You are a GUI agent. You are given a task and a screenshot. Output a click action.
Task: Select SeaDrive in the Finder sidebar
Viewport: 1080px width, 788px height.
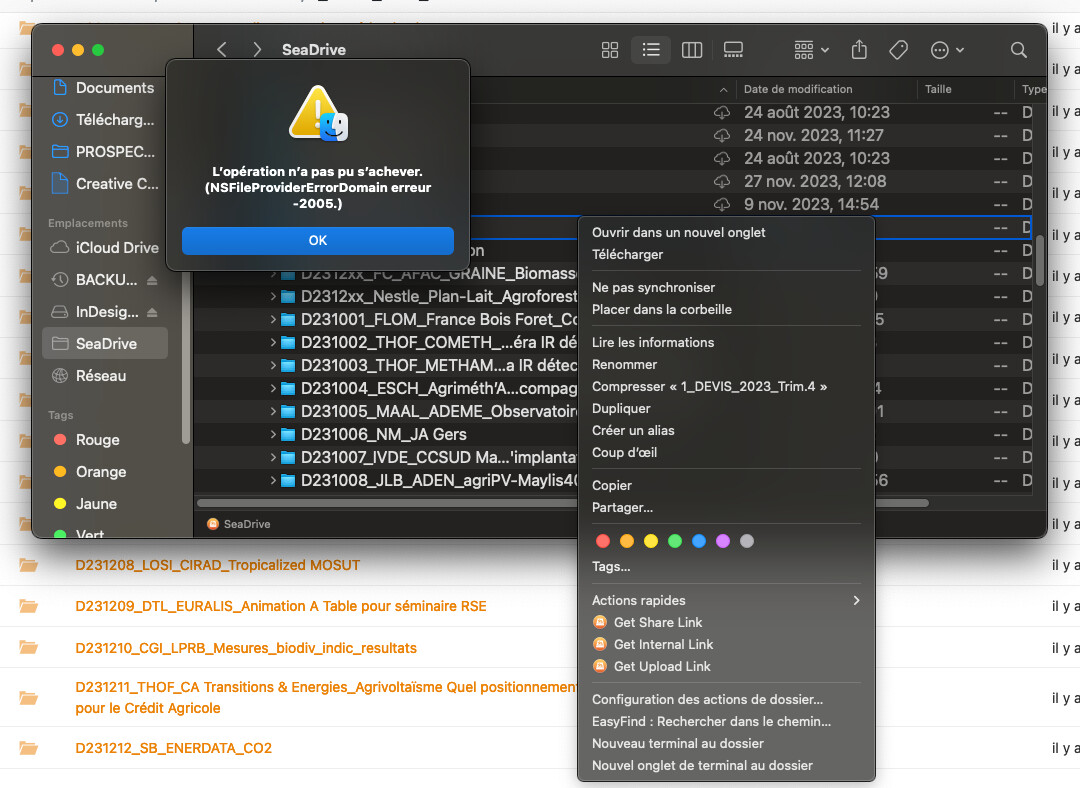[105, 344]
